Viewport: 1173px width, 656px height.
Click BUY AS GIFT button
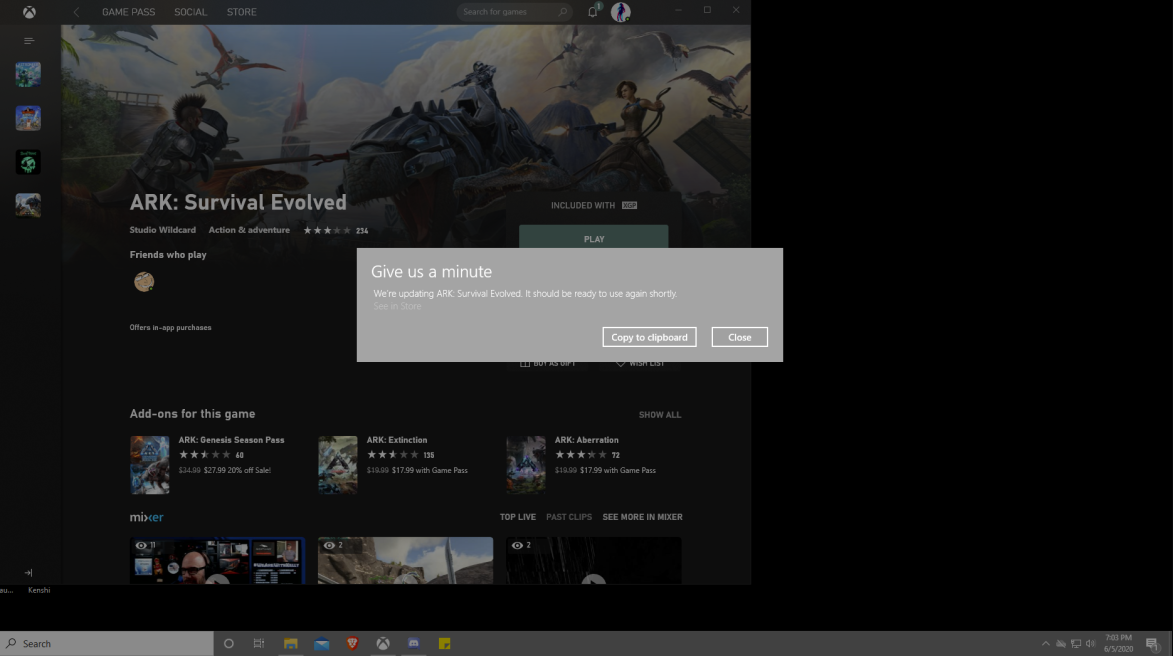(548, 364)
